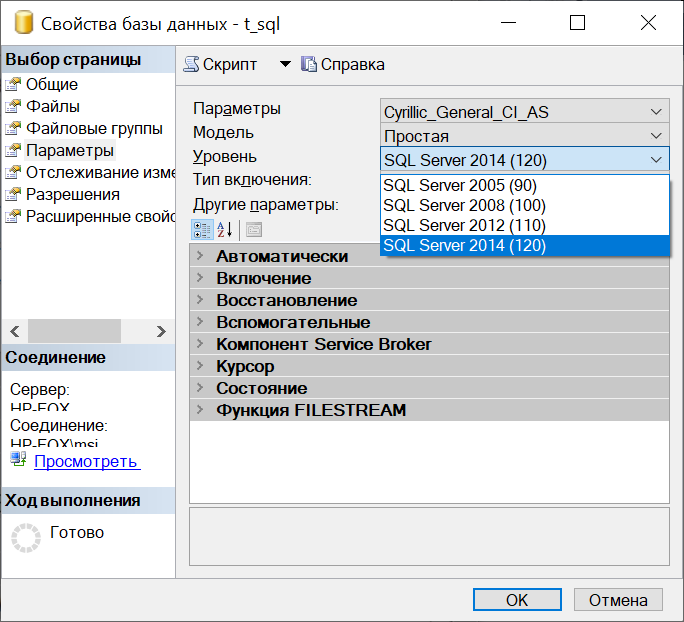This screenshot has height=622, width=684.
Task: Sort properties alphabetically with A-Z icon
Action: coord(225,230)
